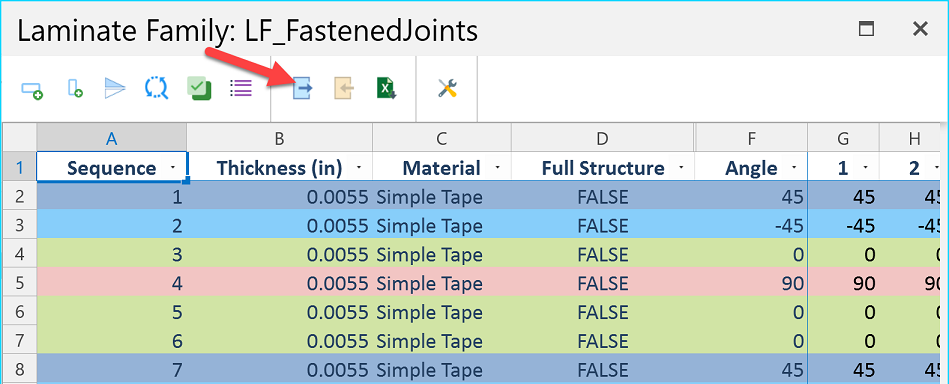
Task: Select Simple Tape material for sequence 2
Action: coord(441,225)
